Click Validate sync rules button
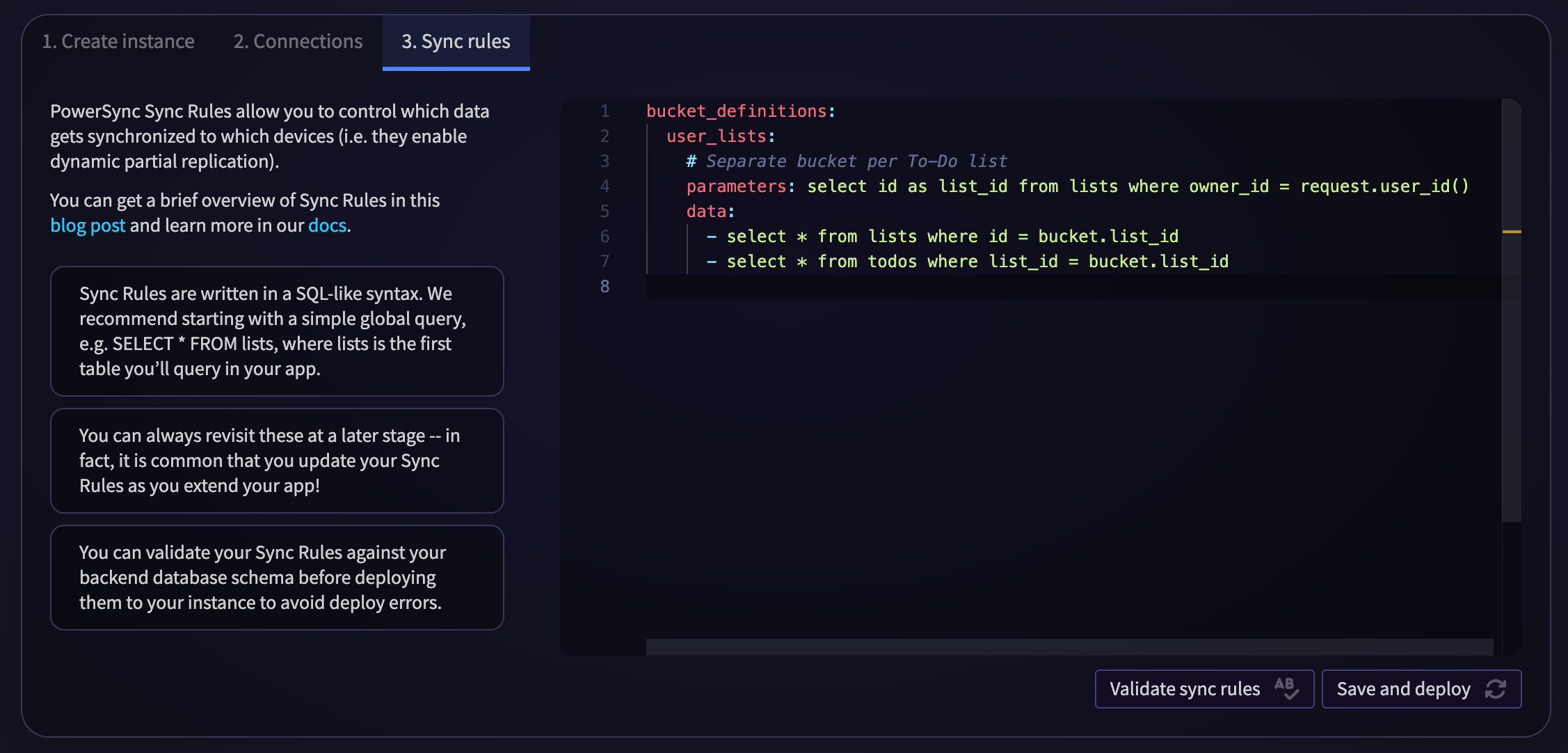Viewport: 1568px width, 753px height. [1204, 689]
